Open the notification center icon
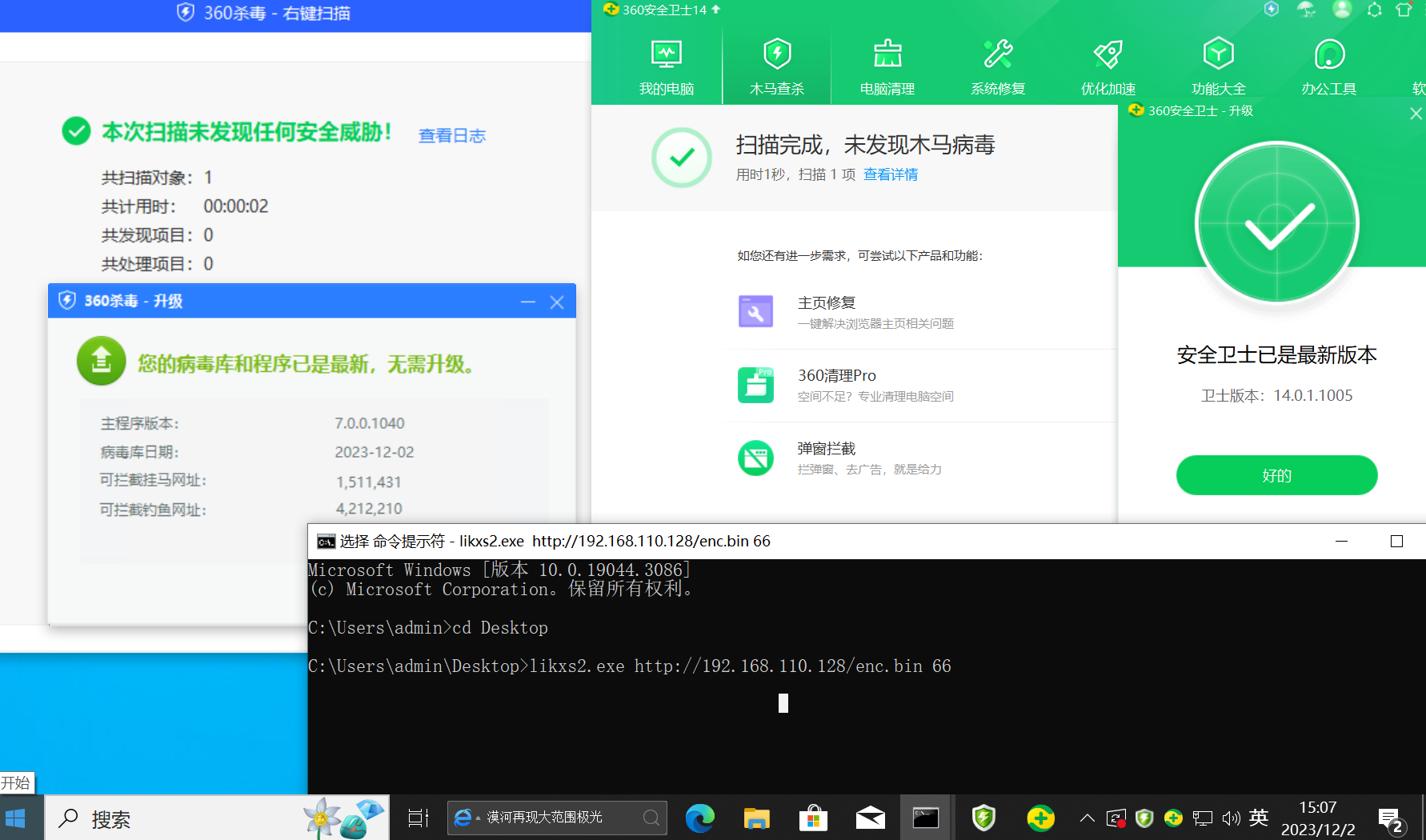 (1392, 820)
